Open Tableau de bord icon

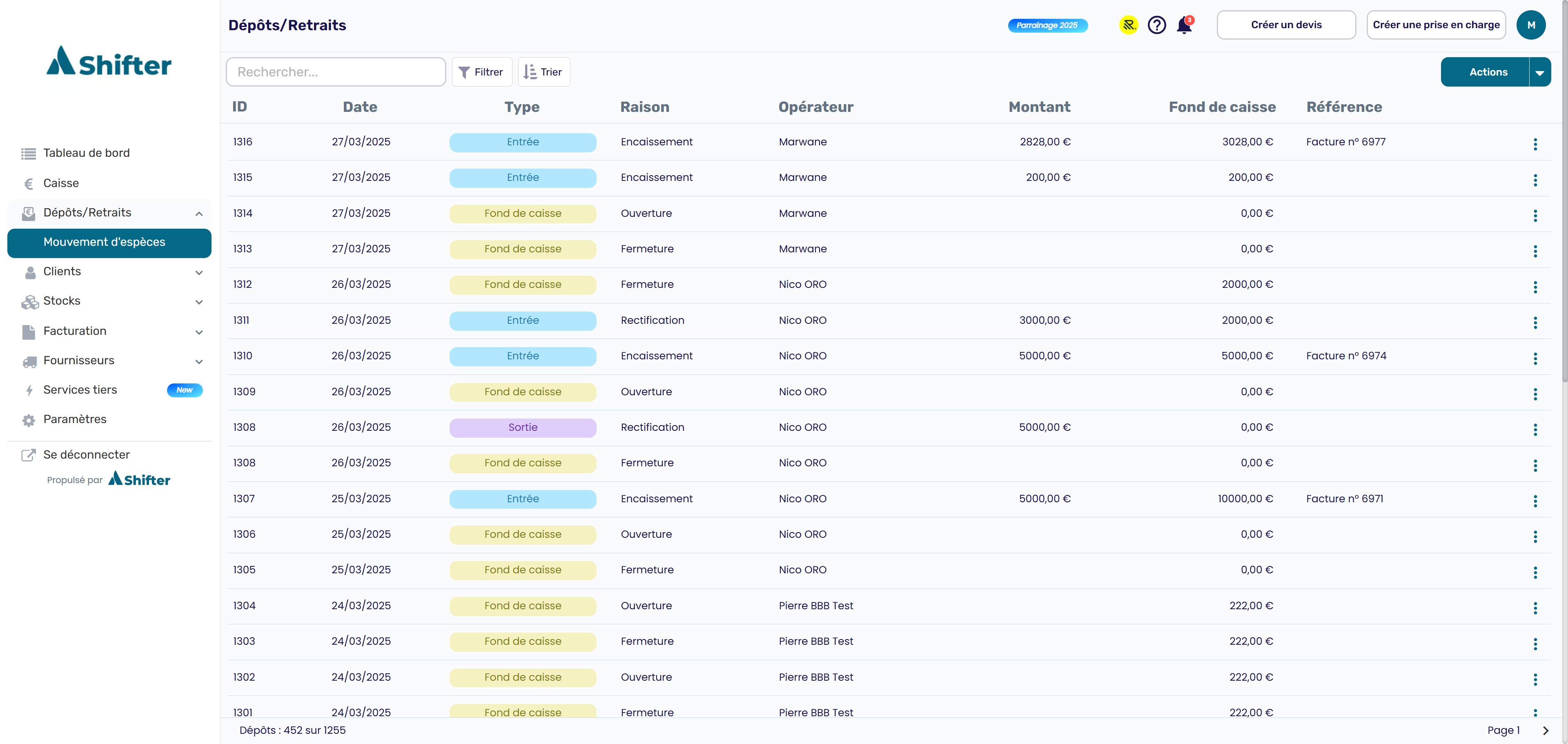pos(29,154)
